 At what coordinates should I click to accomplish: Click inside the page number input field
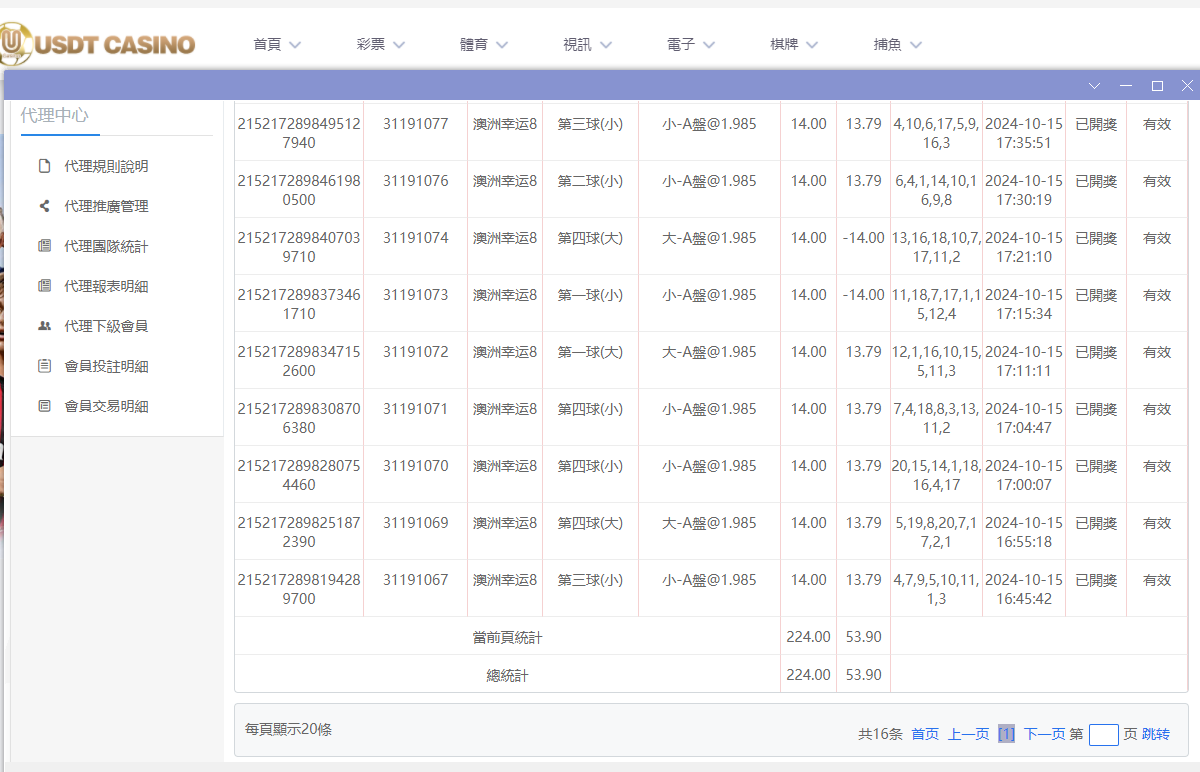pyautogui.click(x=1103, y=734)
